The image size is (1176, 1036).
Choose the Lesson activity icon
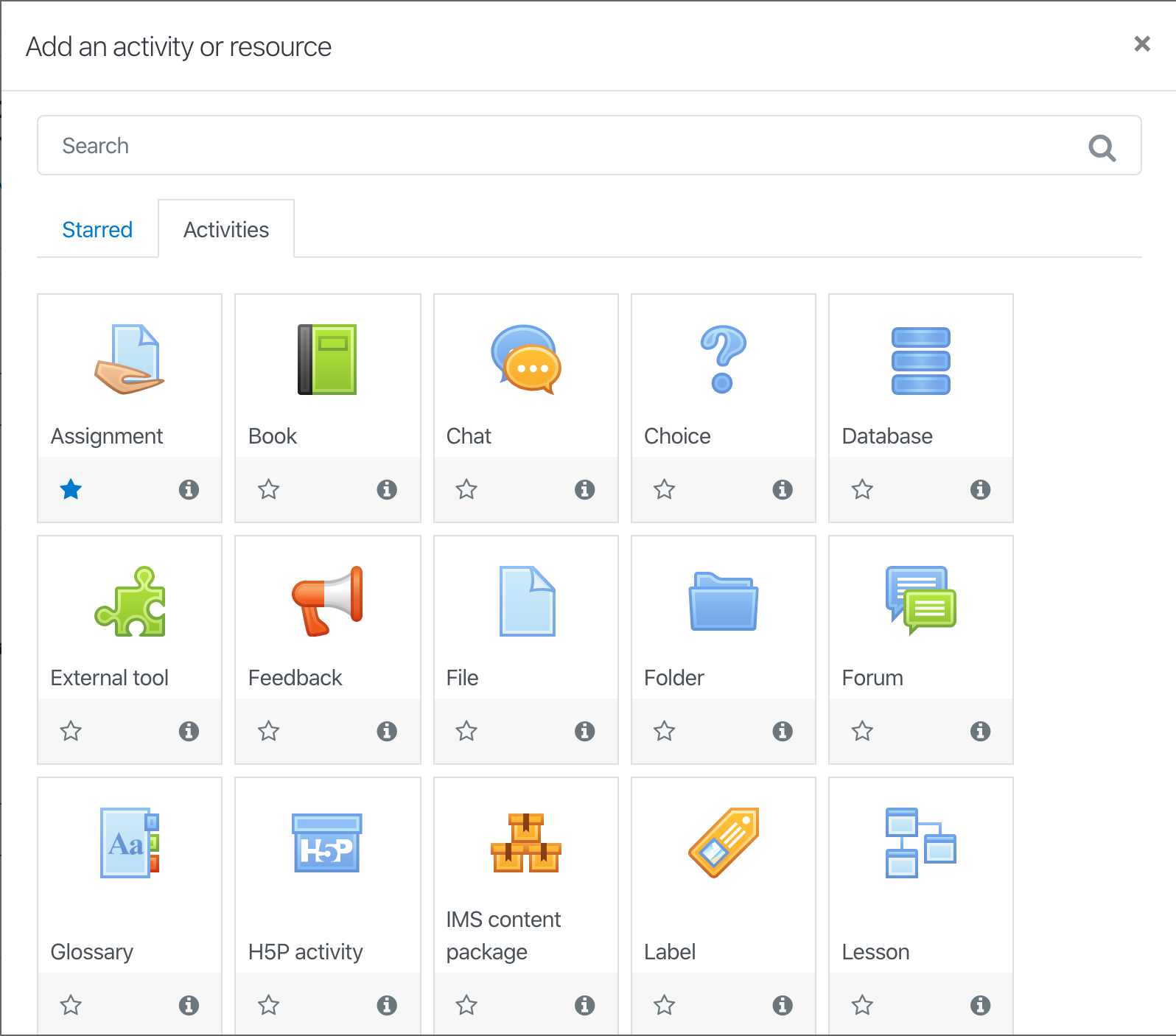coord(921,843)
